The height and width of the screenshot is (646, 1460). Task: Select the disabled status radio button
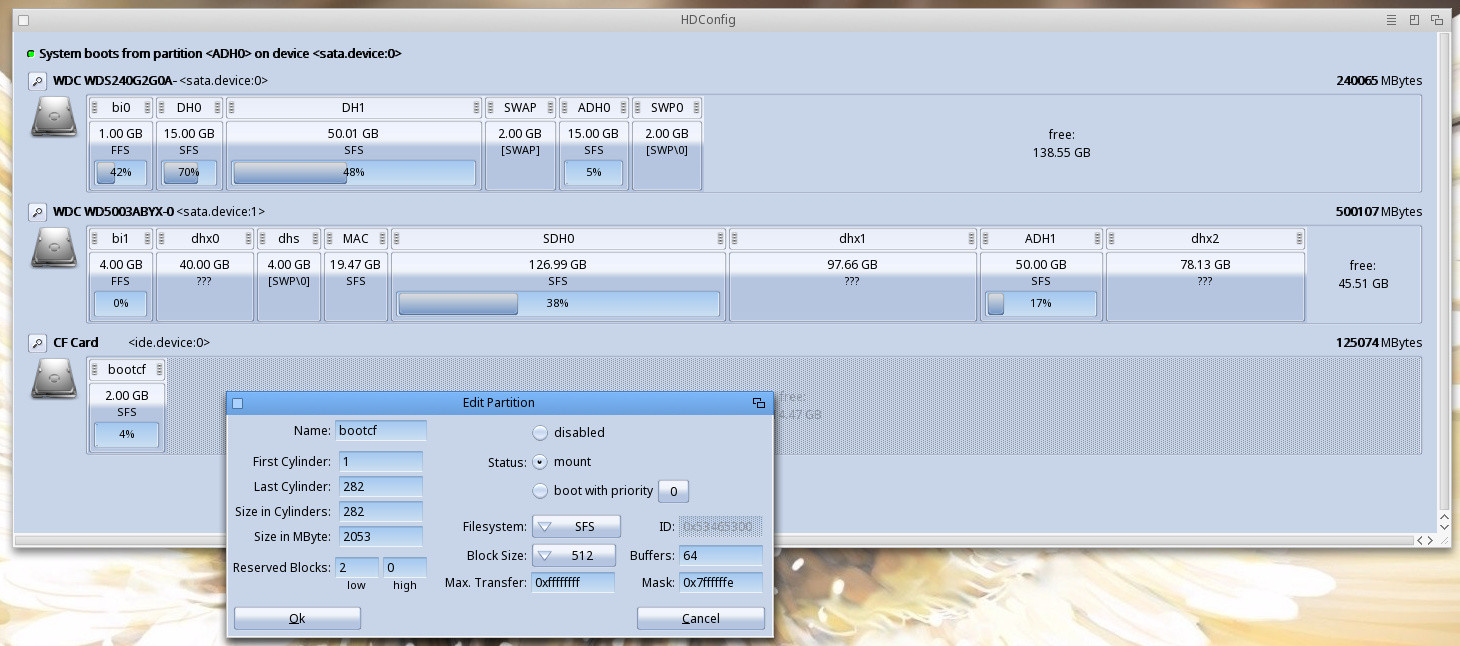tap(540, 433)
